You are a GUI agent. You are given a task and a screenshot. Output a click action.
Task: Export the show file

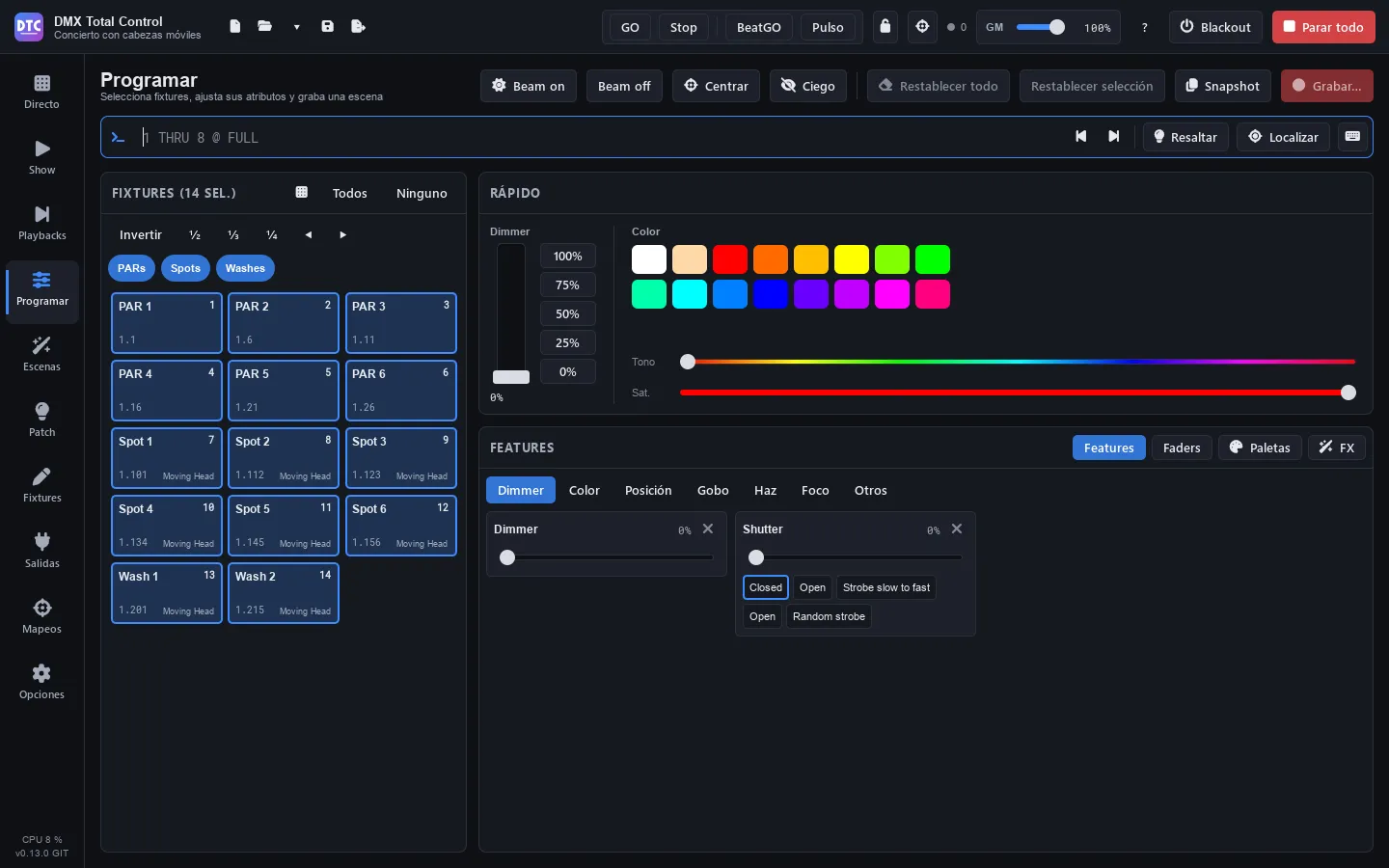[359, 27]
